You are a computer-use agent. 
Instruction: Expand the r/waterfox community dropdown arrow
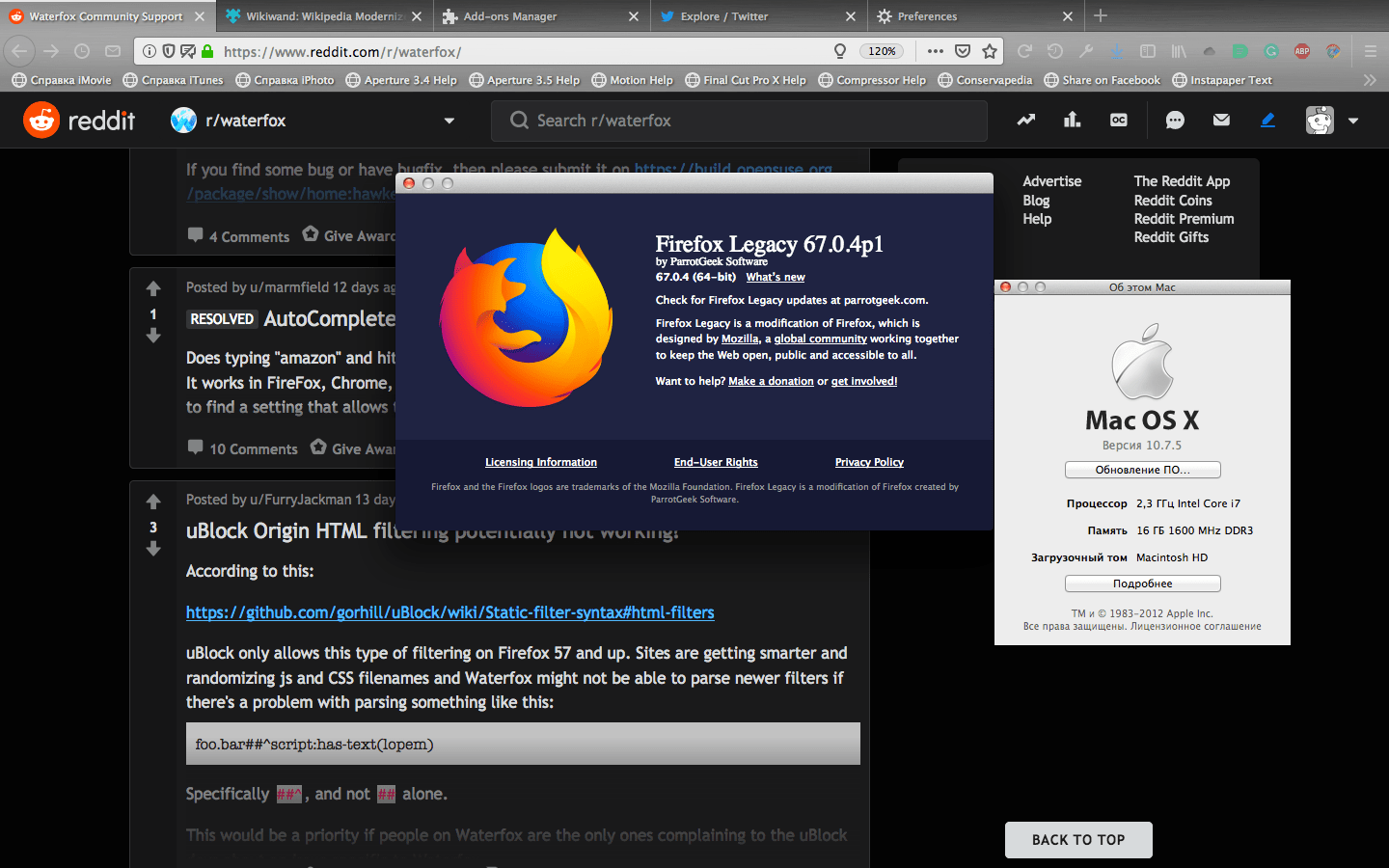(449, 121)
